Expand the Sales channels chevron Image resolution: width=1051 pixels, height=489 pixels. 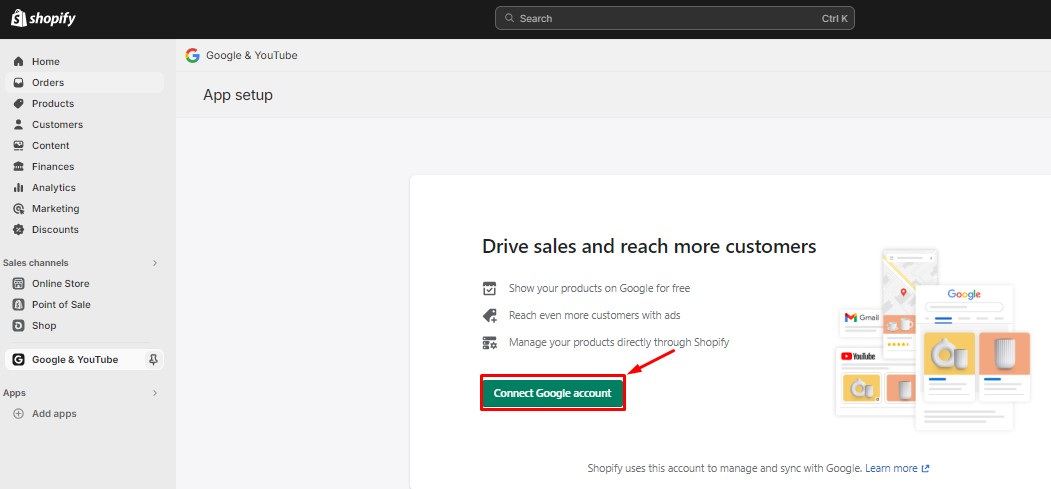[155, 263]
